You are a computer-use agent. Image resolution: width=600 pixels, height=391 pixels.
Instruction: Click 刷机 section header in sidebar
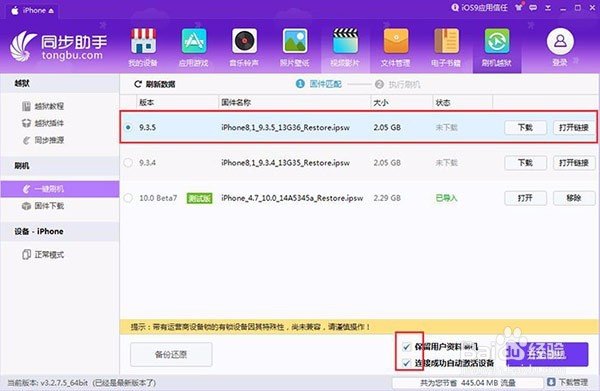[x=60, y=166]
